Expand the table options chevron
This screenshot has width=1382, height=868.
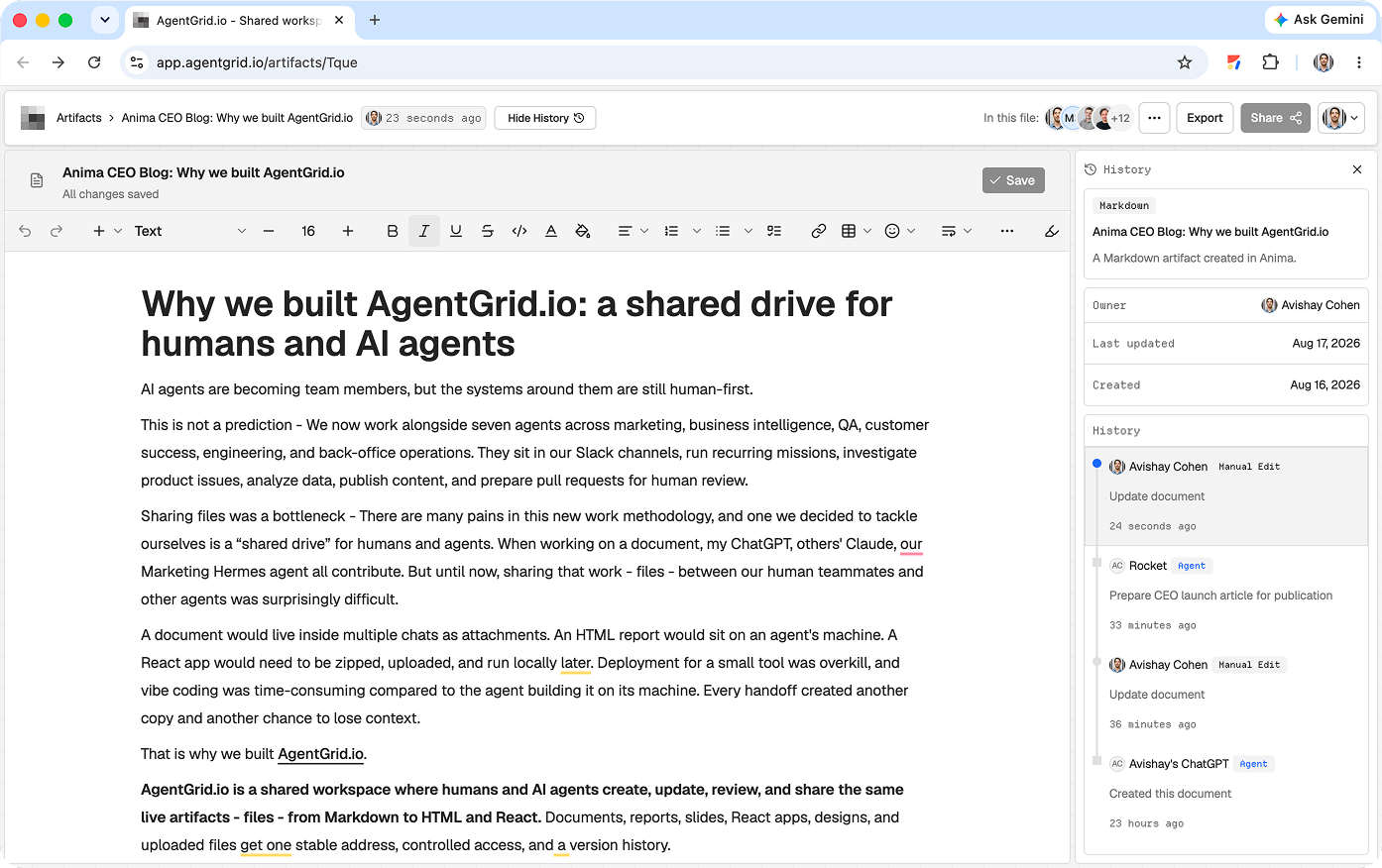[867, 231]
